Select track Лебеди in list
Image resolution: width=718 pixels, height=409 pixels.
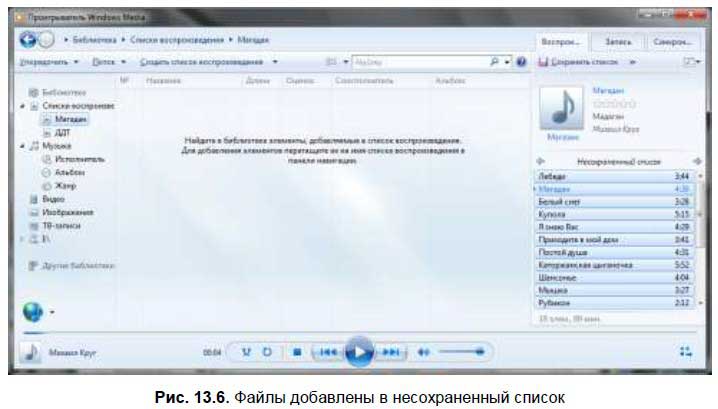[x=614, y=176]
